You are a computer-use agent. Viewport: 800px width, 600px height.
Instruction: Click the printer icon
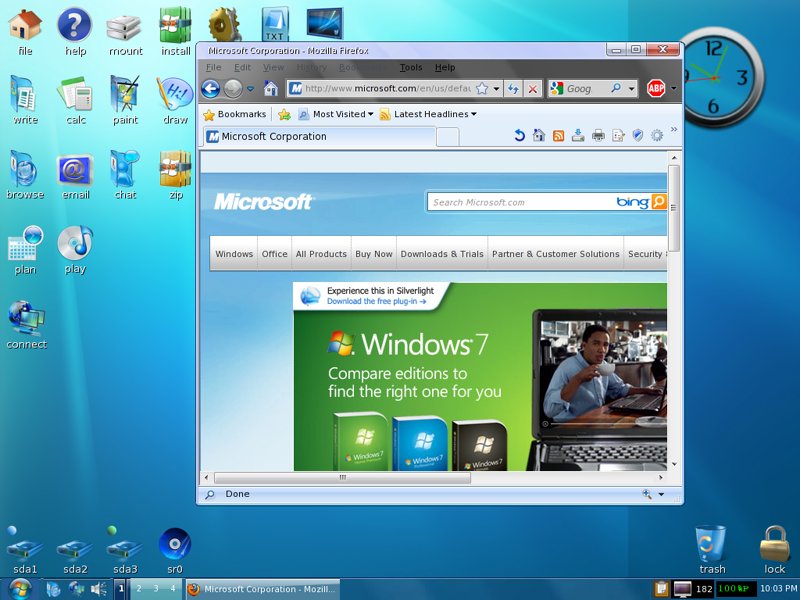tap(598, 136)
